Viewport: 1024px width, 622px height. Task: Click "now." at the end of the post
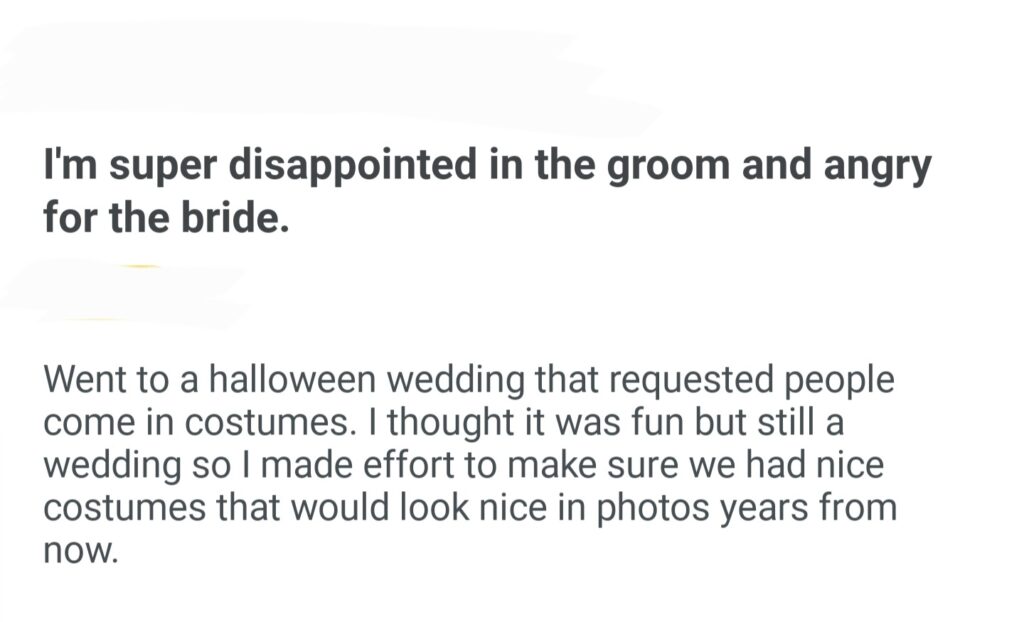[81, 551]
